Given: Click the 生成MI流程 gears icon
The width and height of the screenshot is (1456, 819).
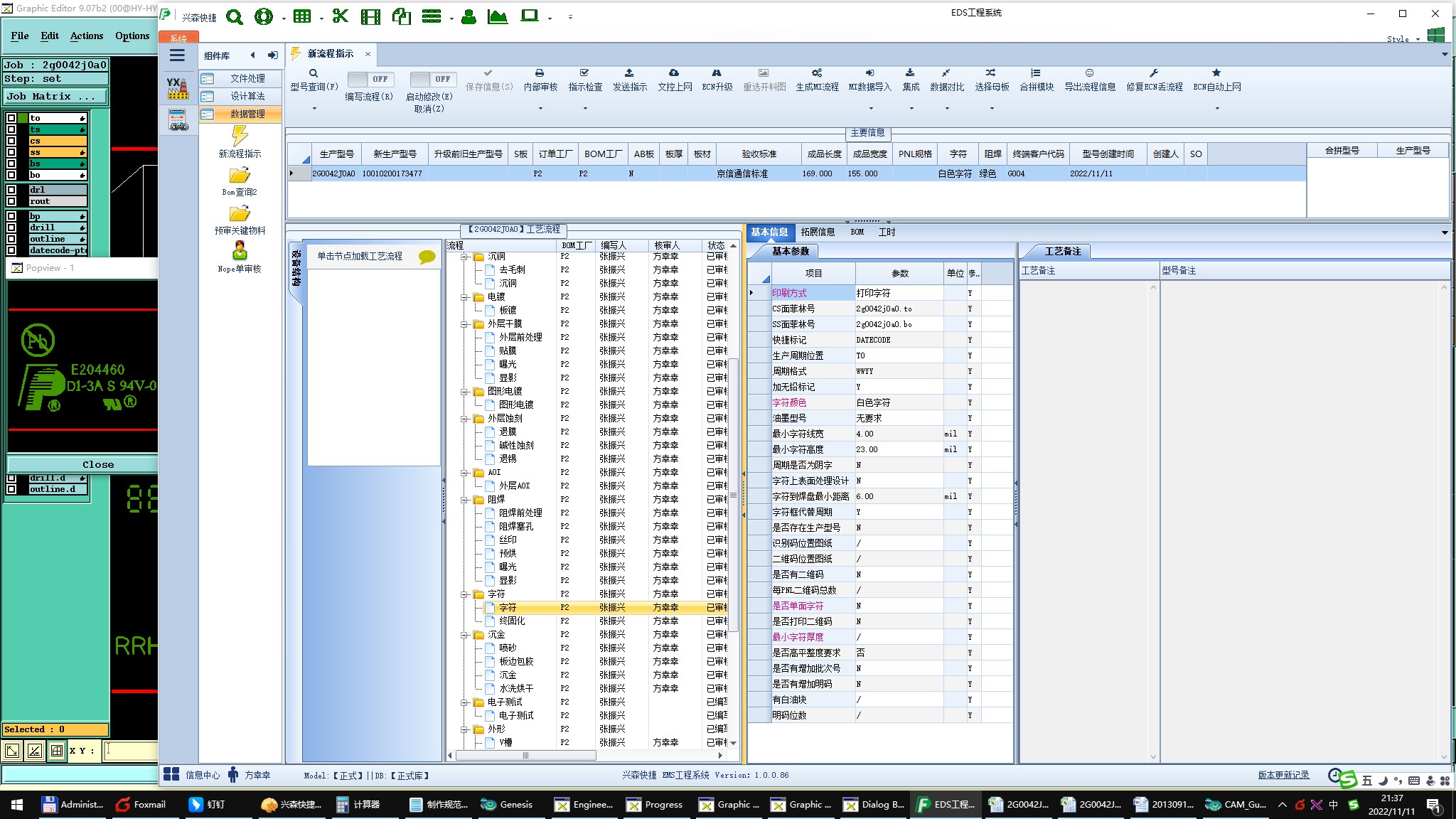Looking at the screenshot, I should (x=817, y=73).
